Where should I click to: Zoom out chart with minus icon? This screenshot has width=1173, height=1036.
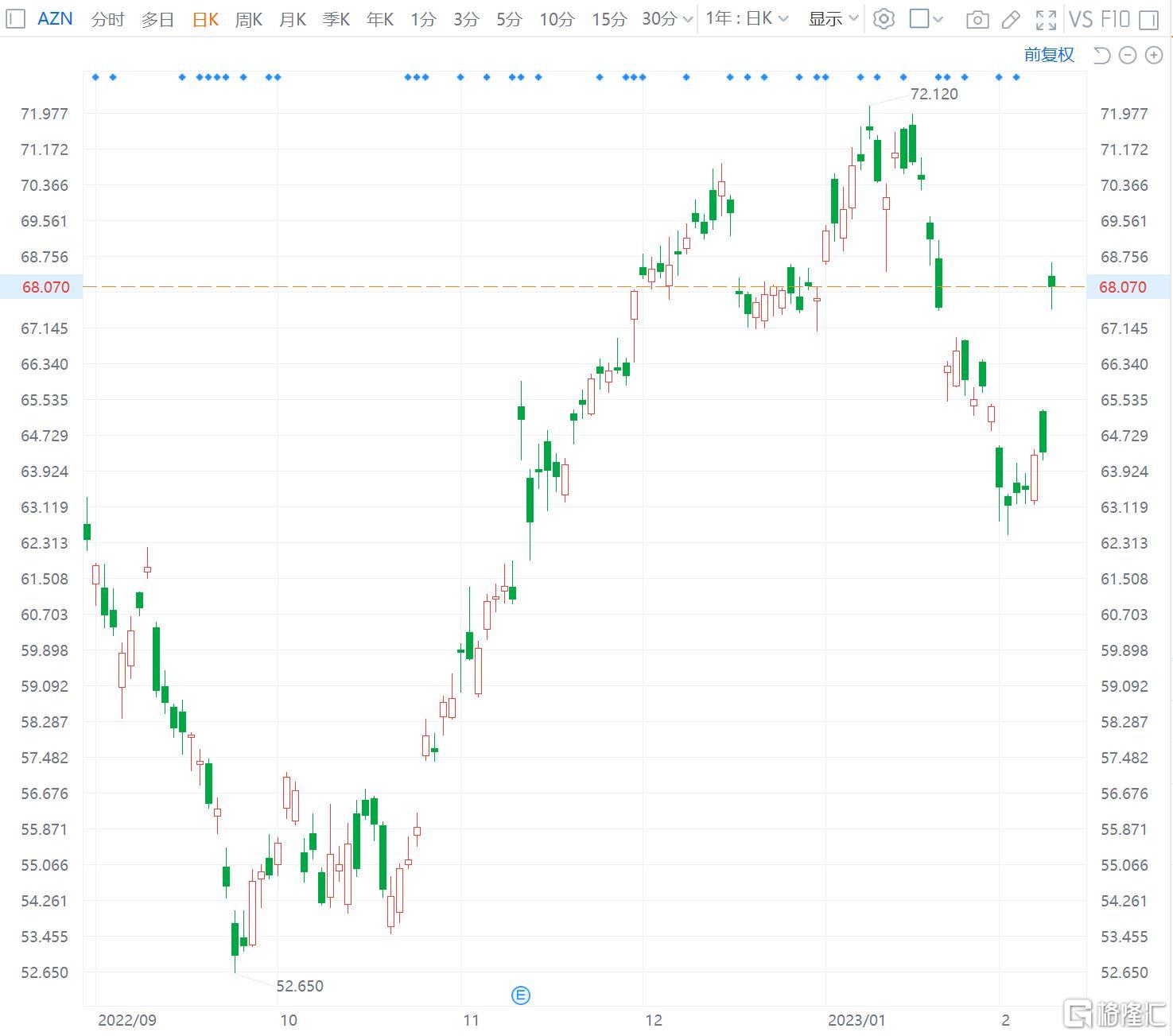pos(1128,55)
